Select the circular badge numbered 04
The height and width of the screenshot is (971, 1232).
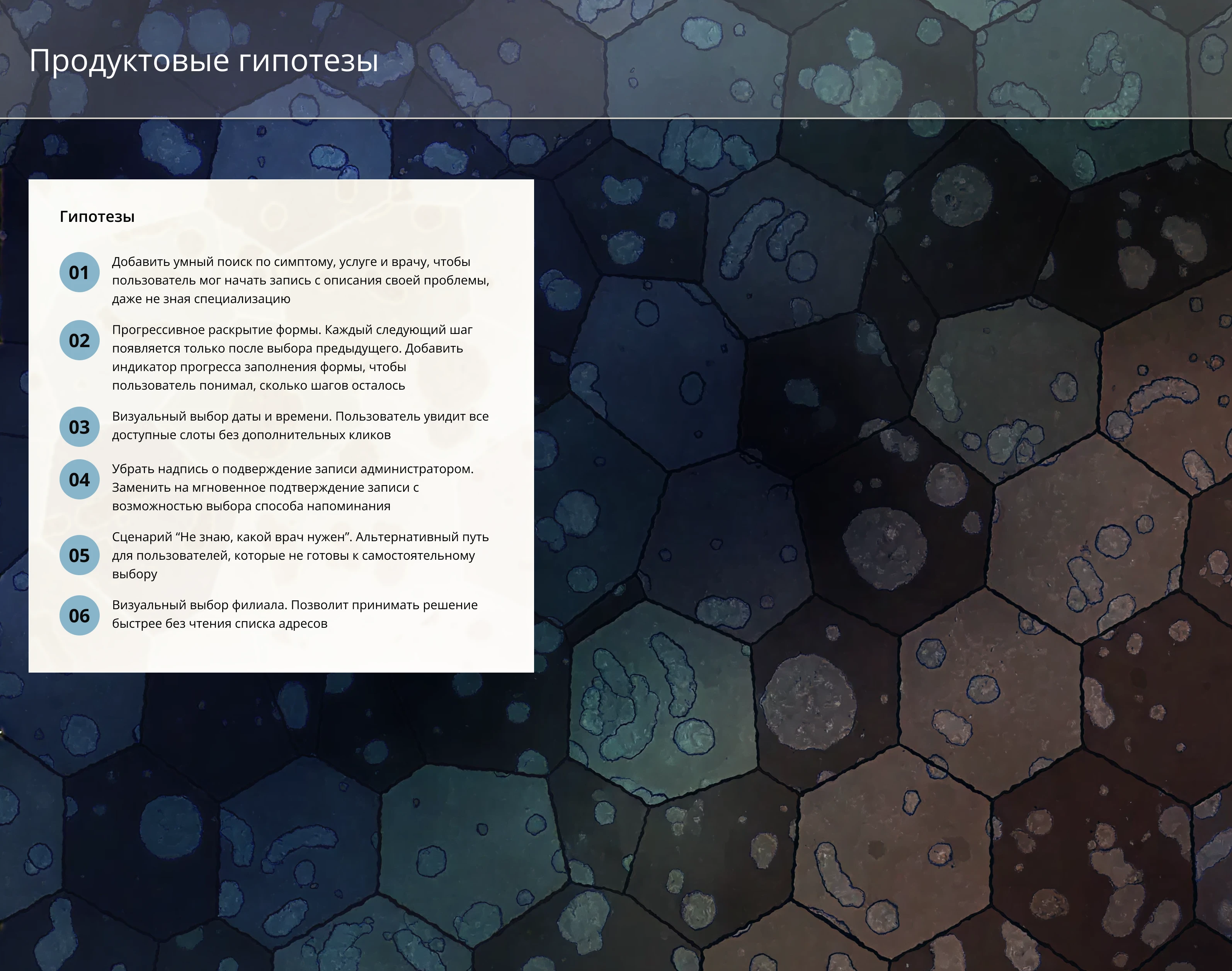pyautogui.click(x=80, y=479)
